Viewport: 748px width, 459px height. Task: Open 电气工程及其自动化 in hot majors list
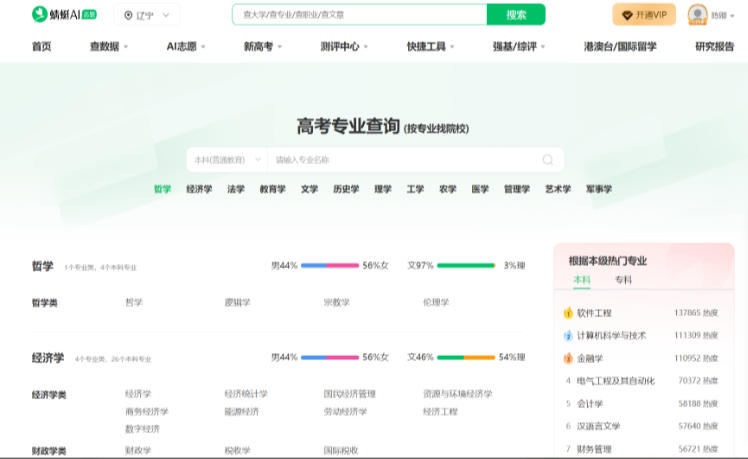tap(615, 381)
